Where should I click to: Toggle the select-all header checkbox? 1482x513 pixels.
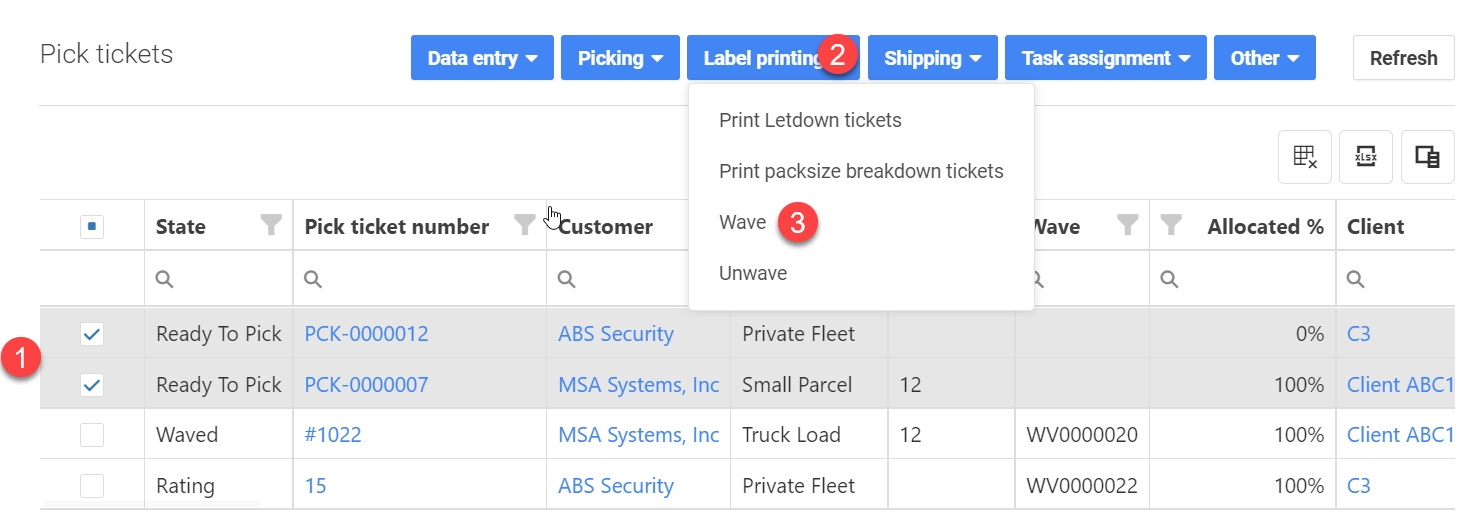tap(92, 227)
